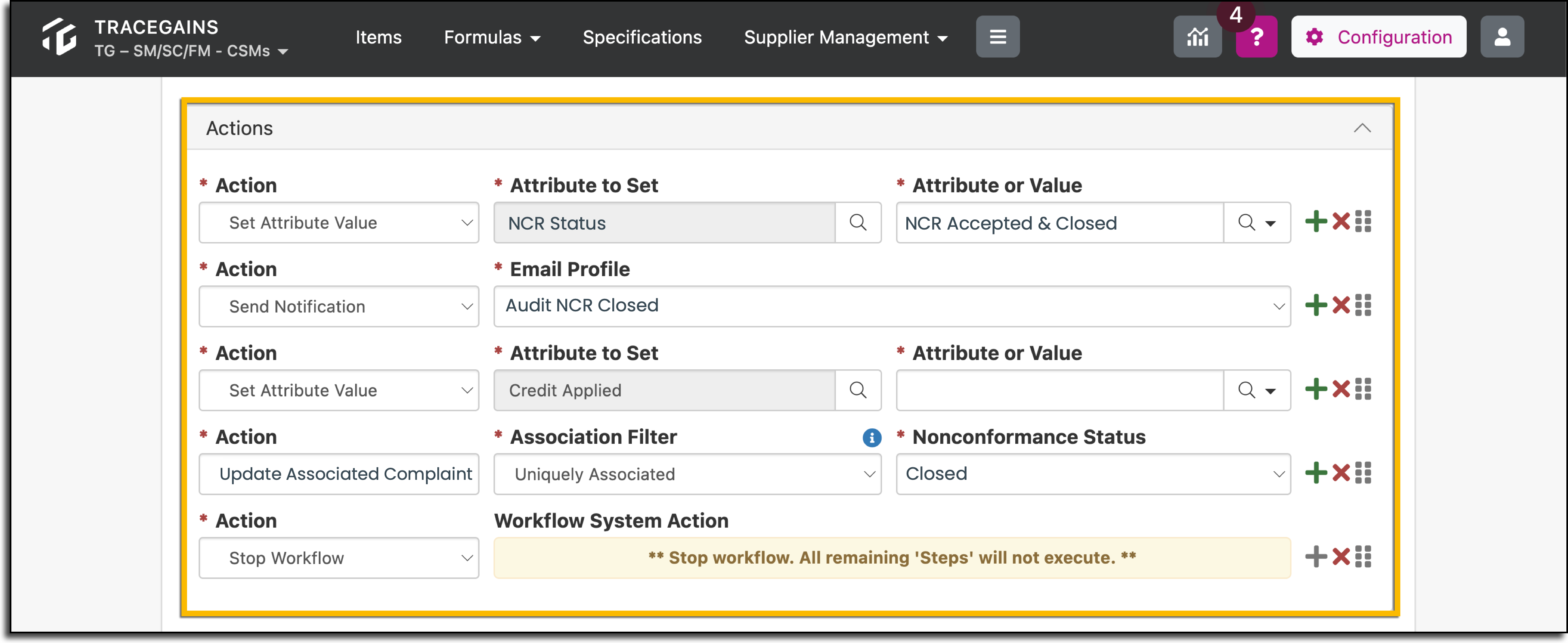Grab the drag handle of Credit Applied row
This screenshot has width=1568, height=643.
(x=1363, y=389)
